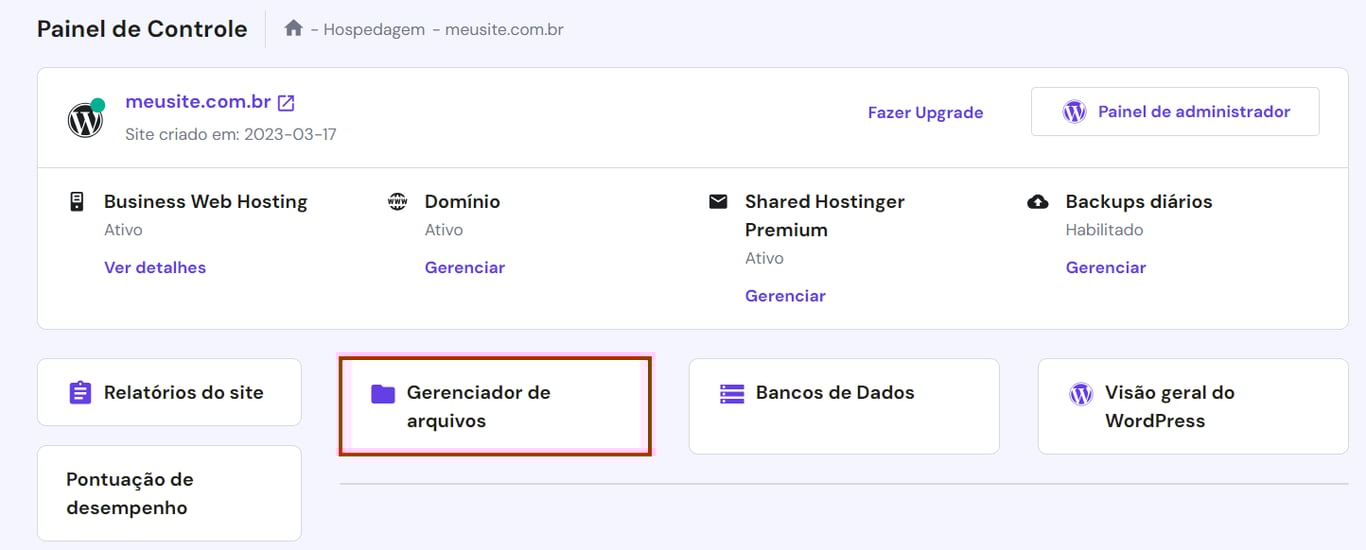Click the home icon in breadcrumb

(293, 28)
